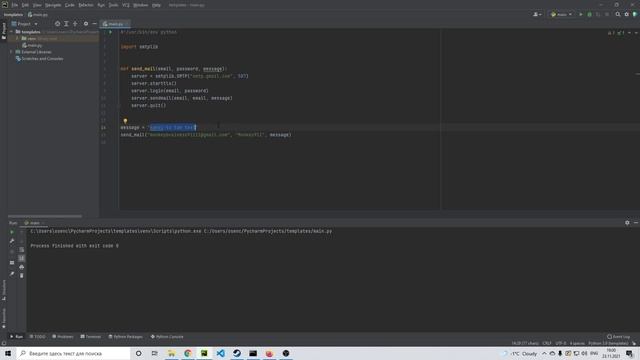
Task: Click the run gutter arrow on line 1
Action: [110, 32]
